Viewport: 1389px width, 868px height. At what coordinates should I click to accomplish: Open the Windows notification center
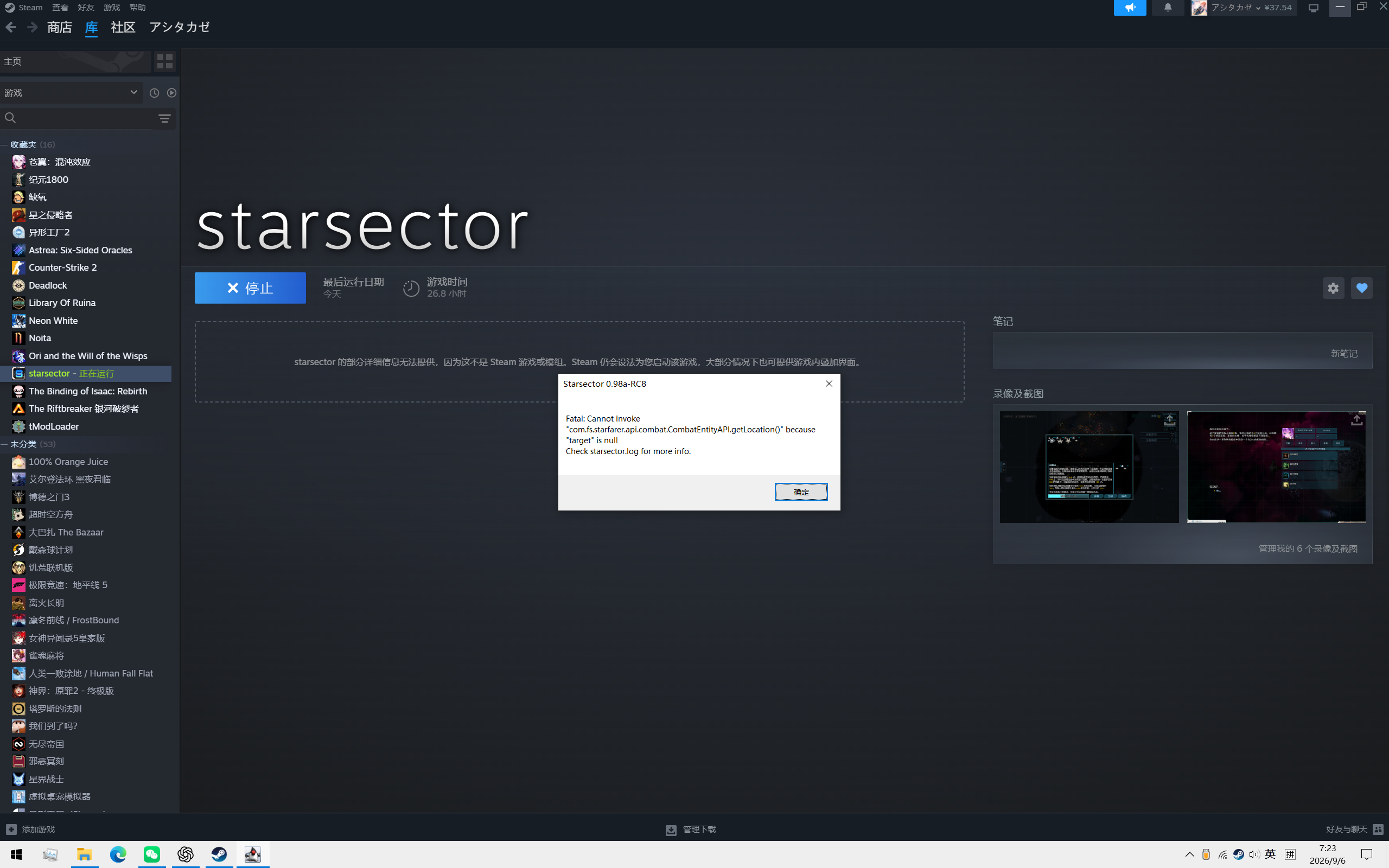[x=1367, y=854]
